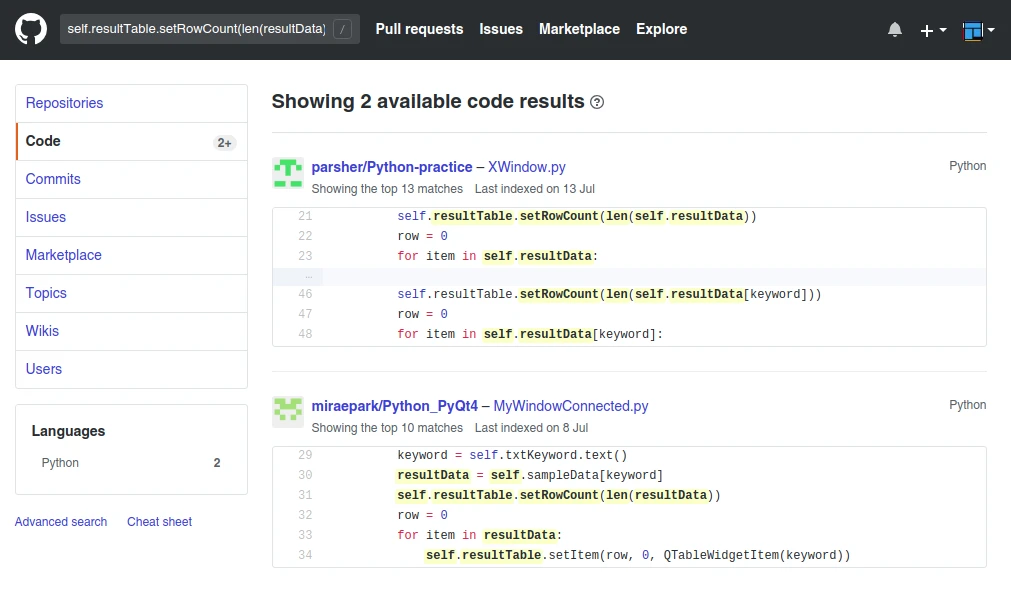Open the XWindow.py file link

pos(527,167)
